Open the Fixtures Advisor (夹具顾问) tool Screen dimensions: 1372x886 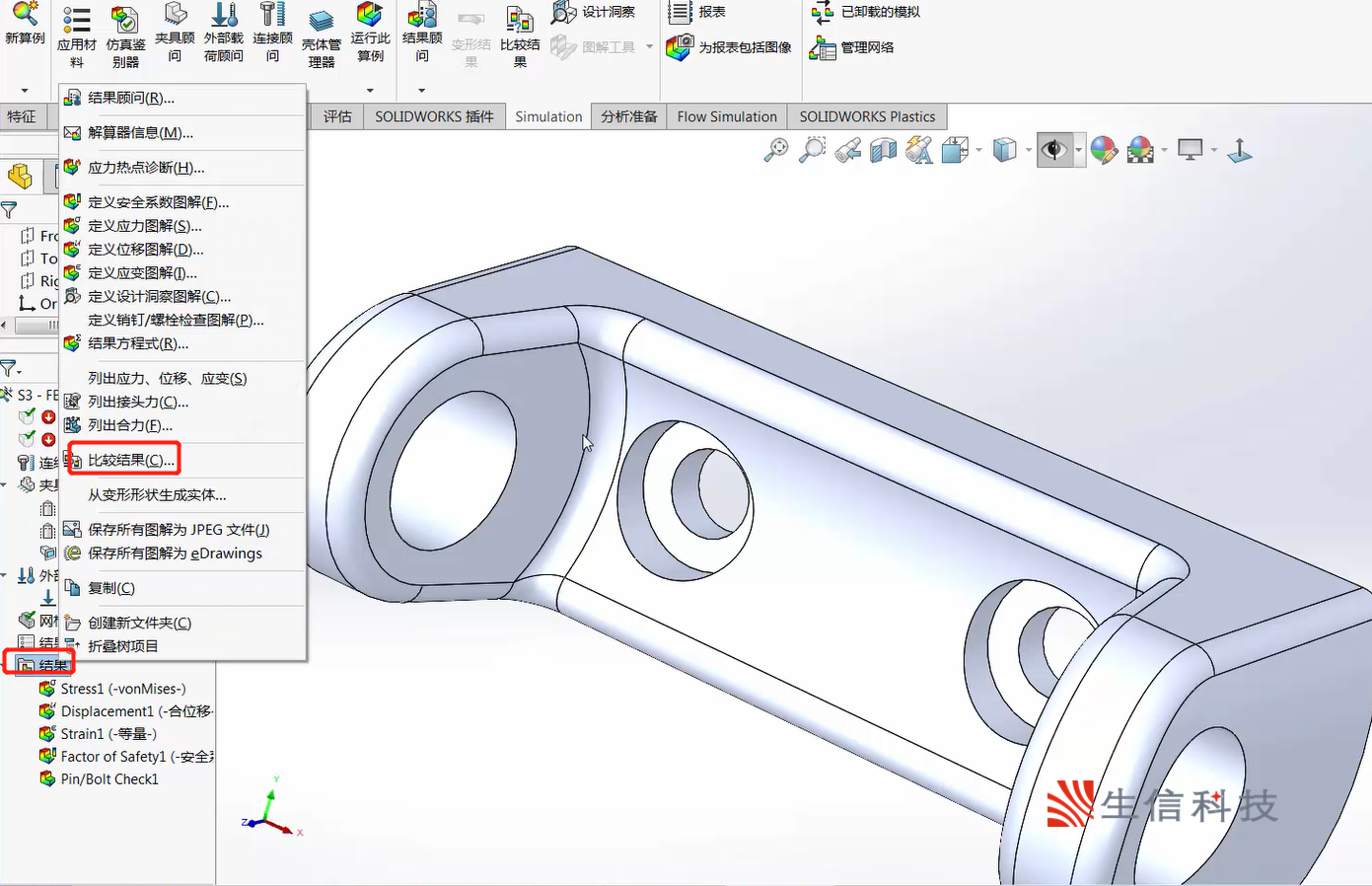point(175,14)
